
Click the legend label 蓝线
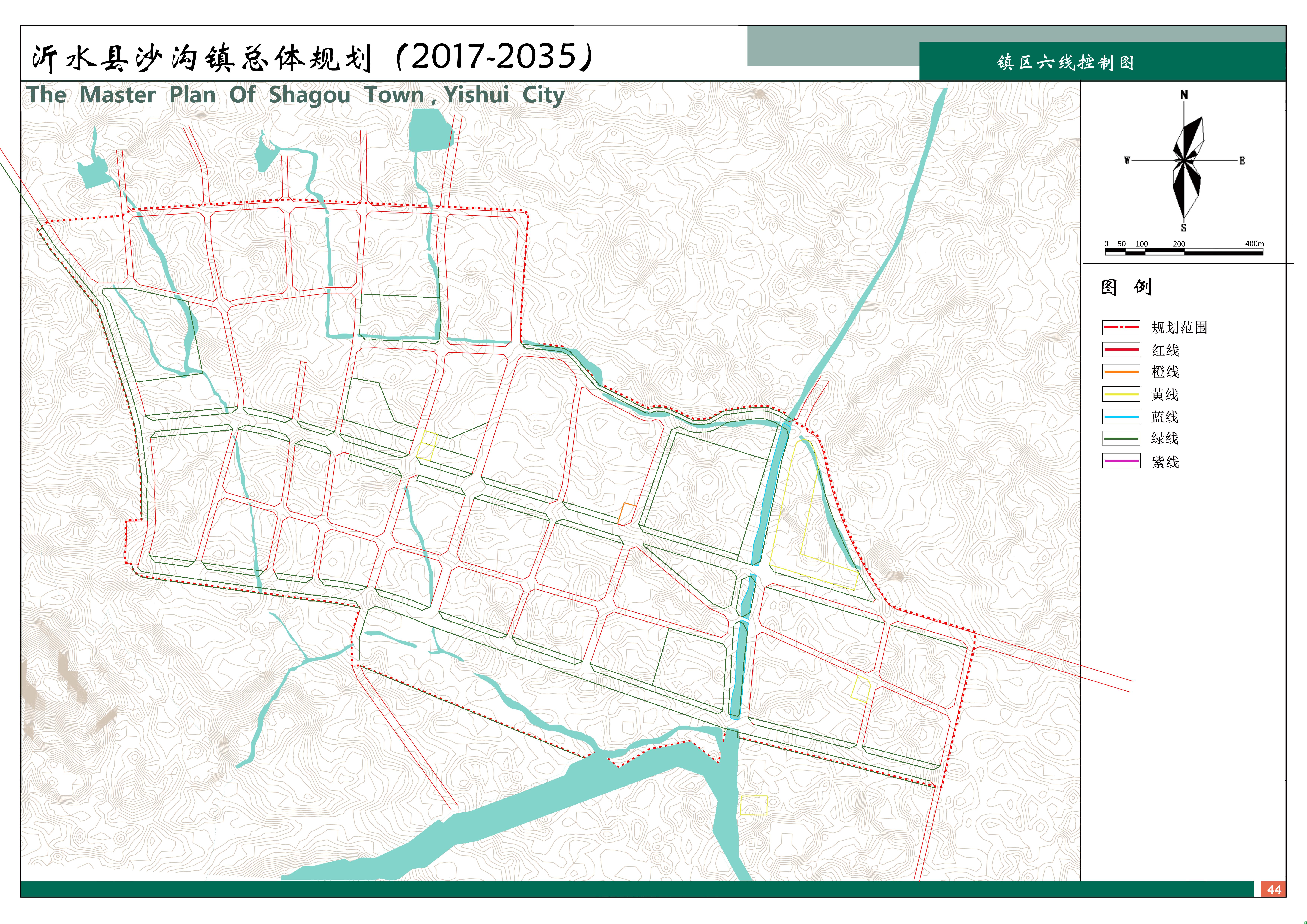[1165, 417]
